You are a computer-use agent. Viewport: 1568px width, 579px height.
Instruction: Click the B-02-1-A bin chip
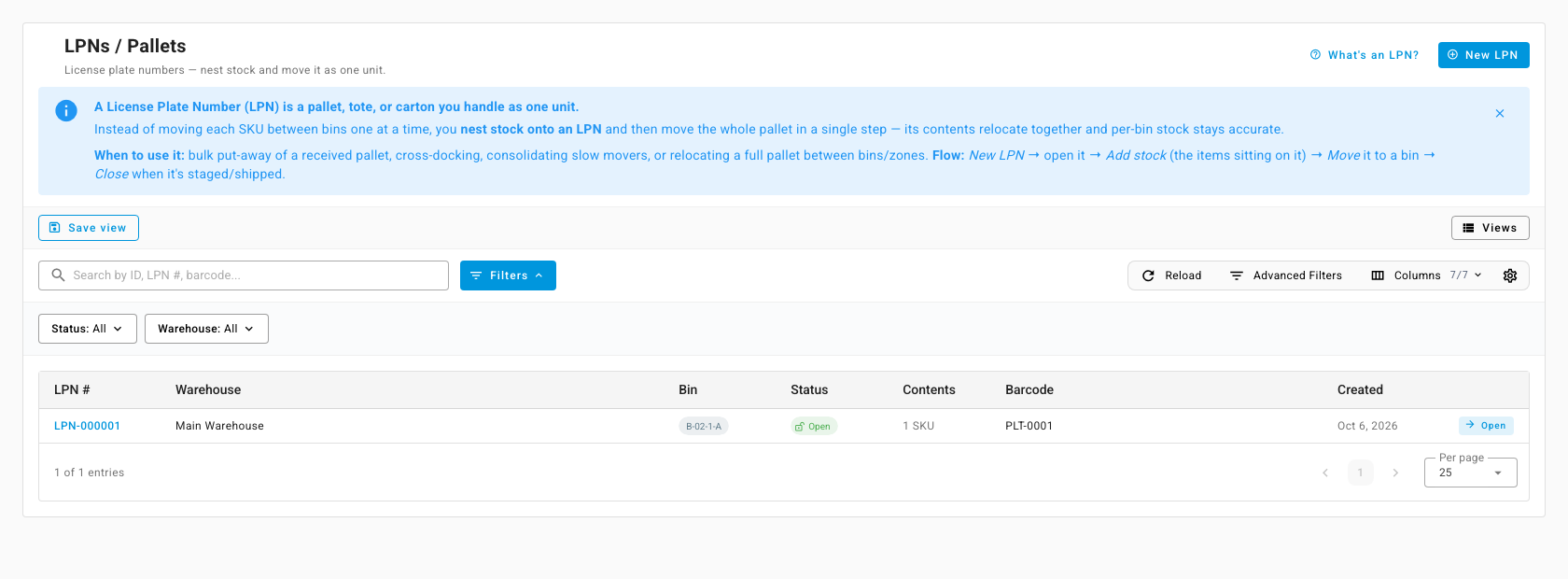[x=704, y=426]
